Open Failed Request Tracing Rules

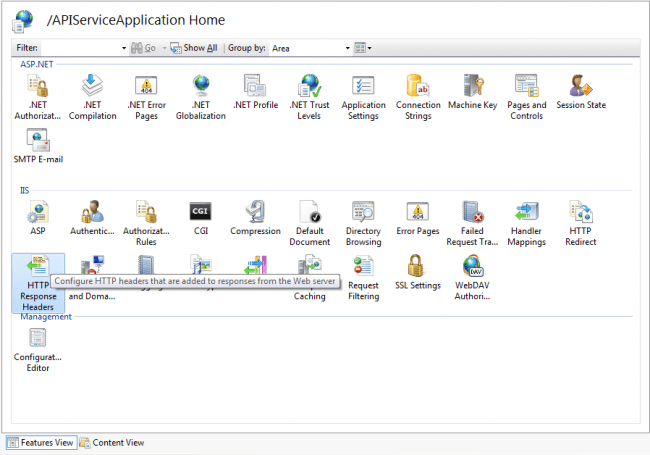[472, 223]
